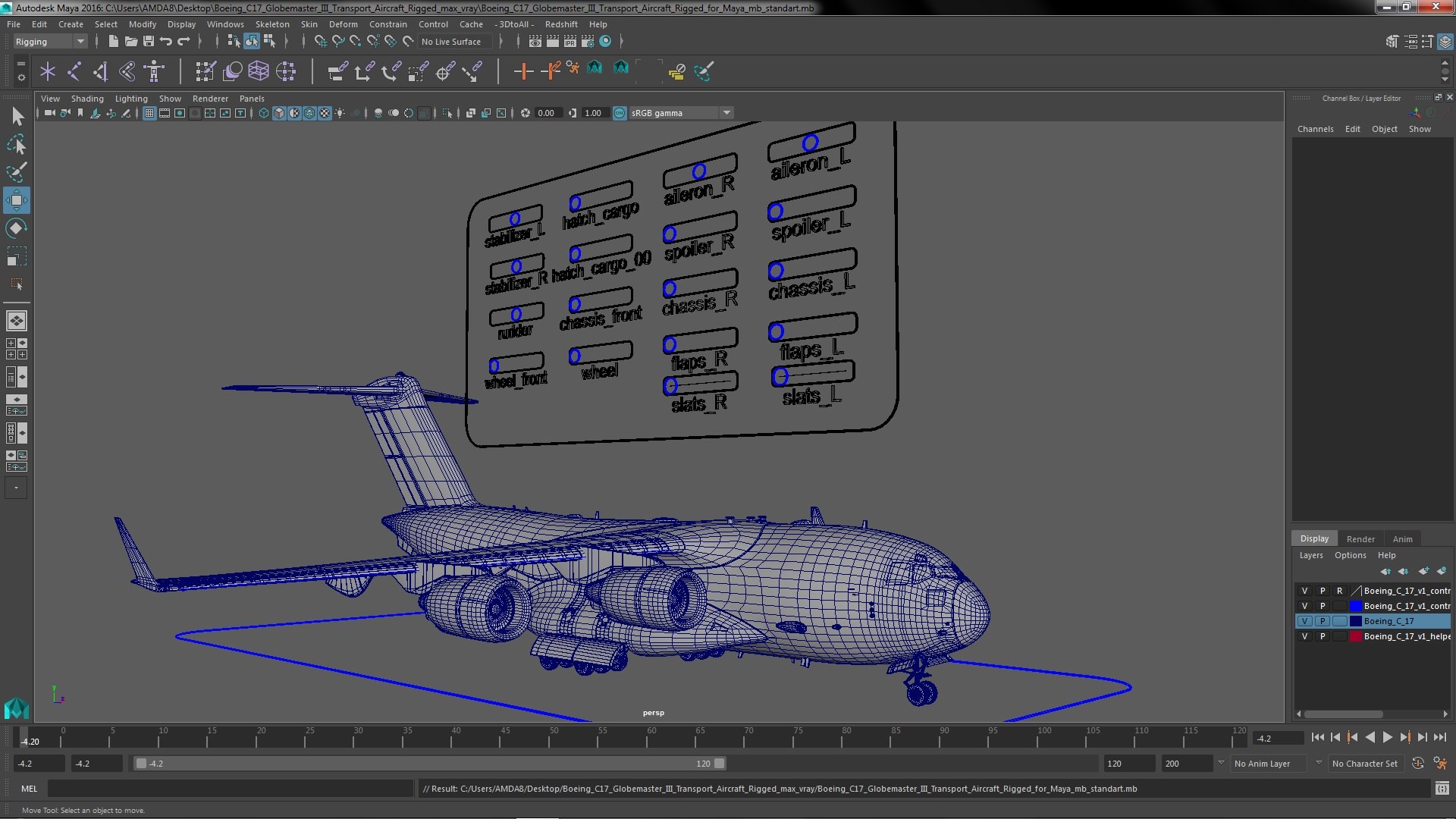Select the Paint Selection tool in toolbox
Viewport: 1456px width, 819px height.
[17, 172]
